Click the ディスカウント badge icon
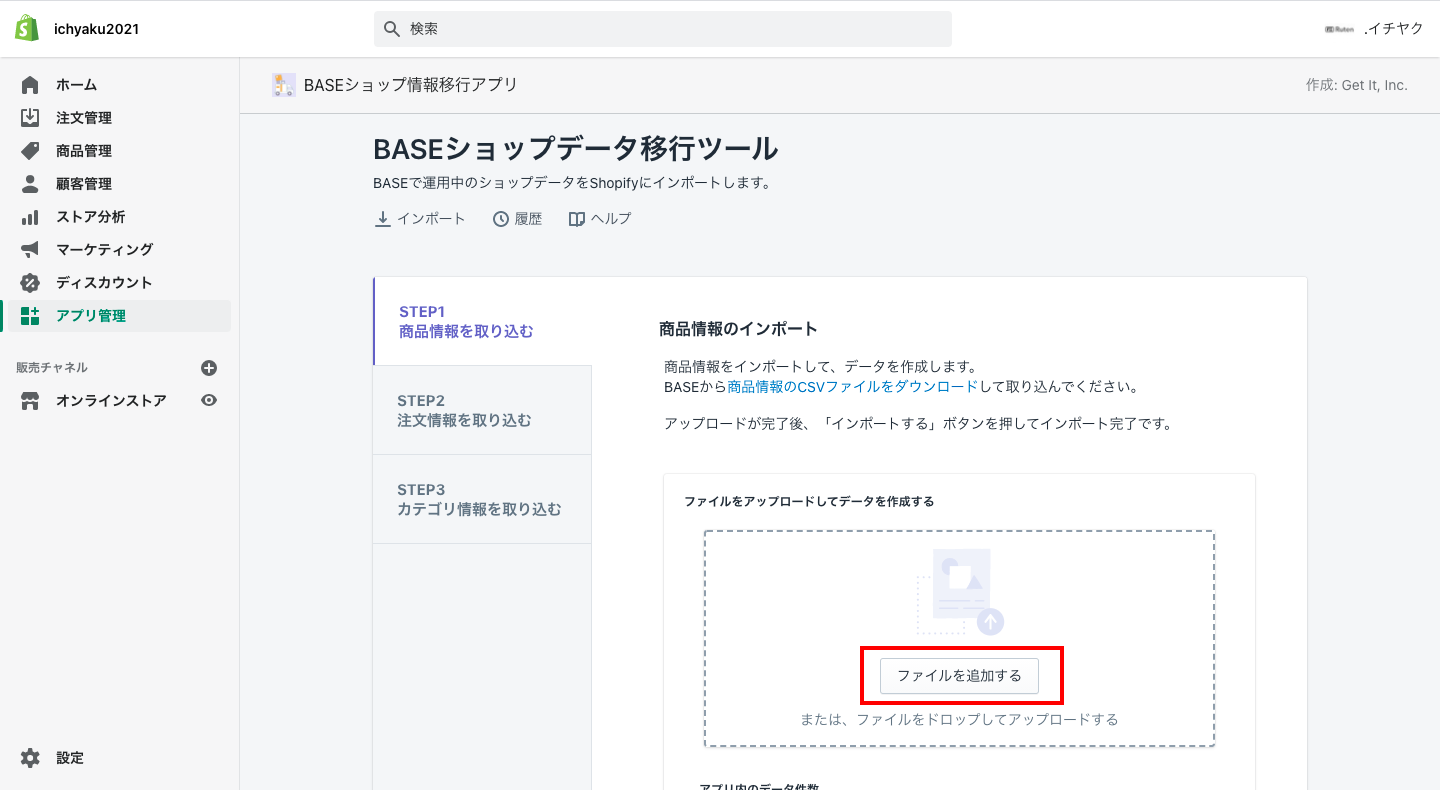 [x=30, y=282]
